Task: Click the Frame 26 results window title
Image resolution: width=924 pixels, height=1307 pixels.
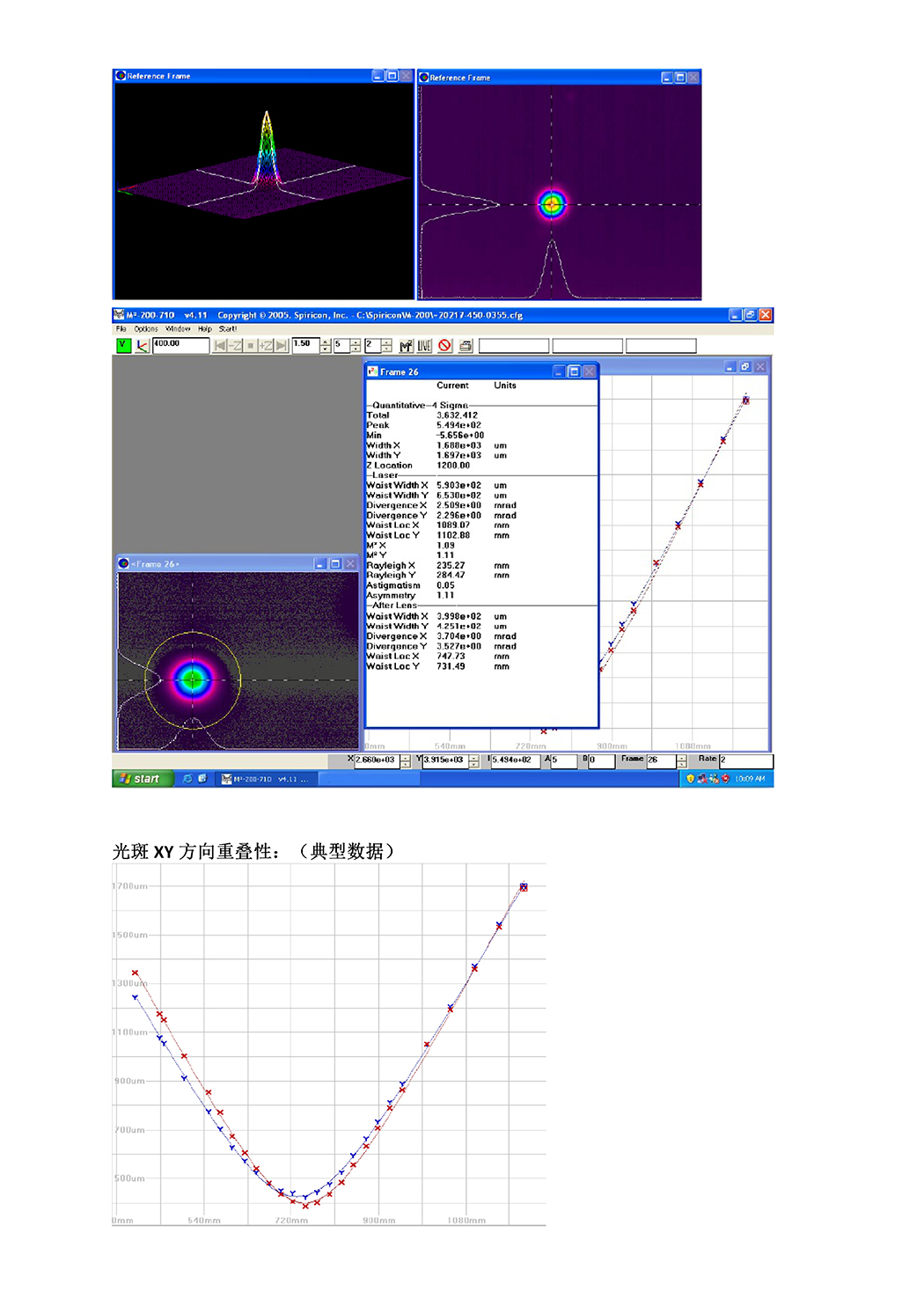Action: pos(399,372)
